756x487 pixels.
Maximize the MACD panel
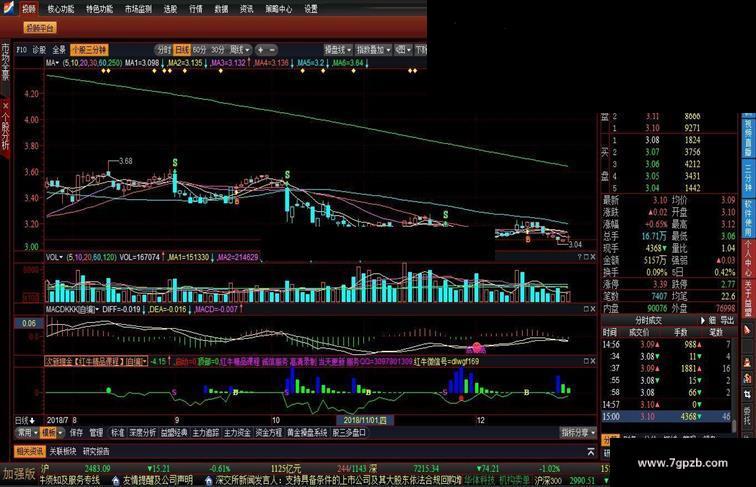click(x=586, y=309)
